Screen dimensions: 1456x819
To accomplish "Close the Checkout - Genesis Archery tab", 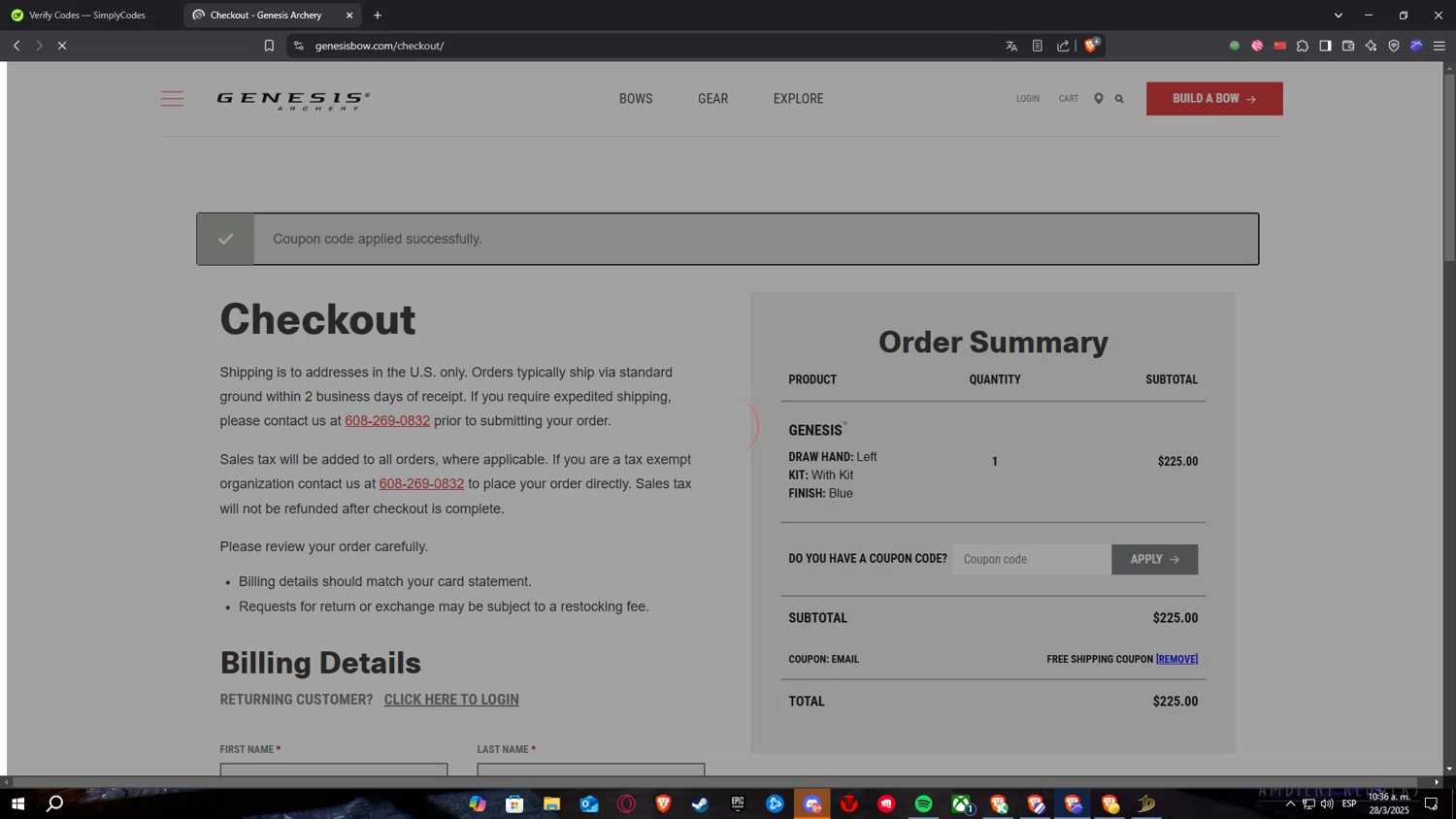I will coord(349,16).
